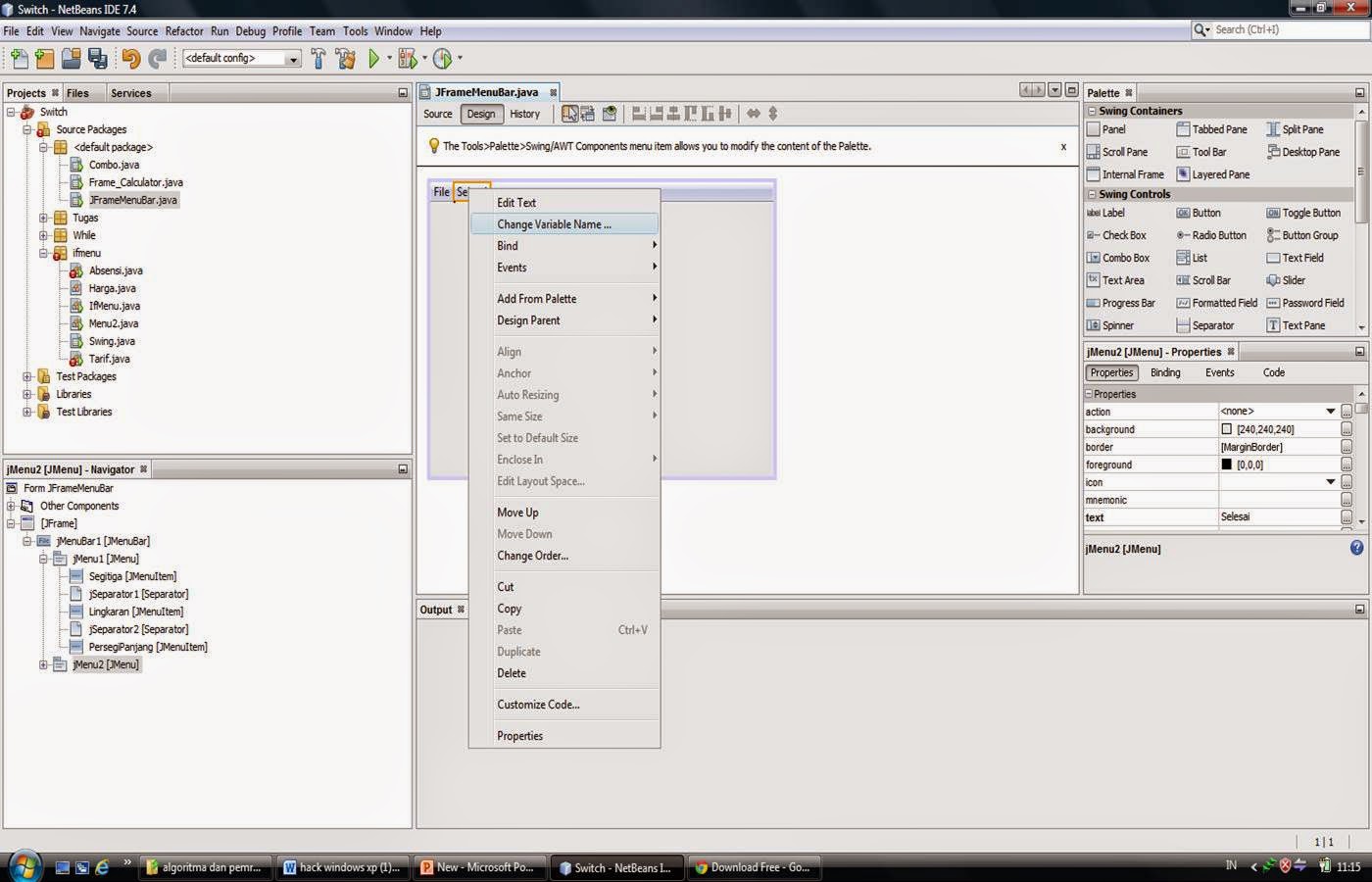Click Connection Mode icon in designer toolbar
This screenshot has height=882, width=1372.
click(587, 114)
